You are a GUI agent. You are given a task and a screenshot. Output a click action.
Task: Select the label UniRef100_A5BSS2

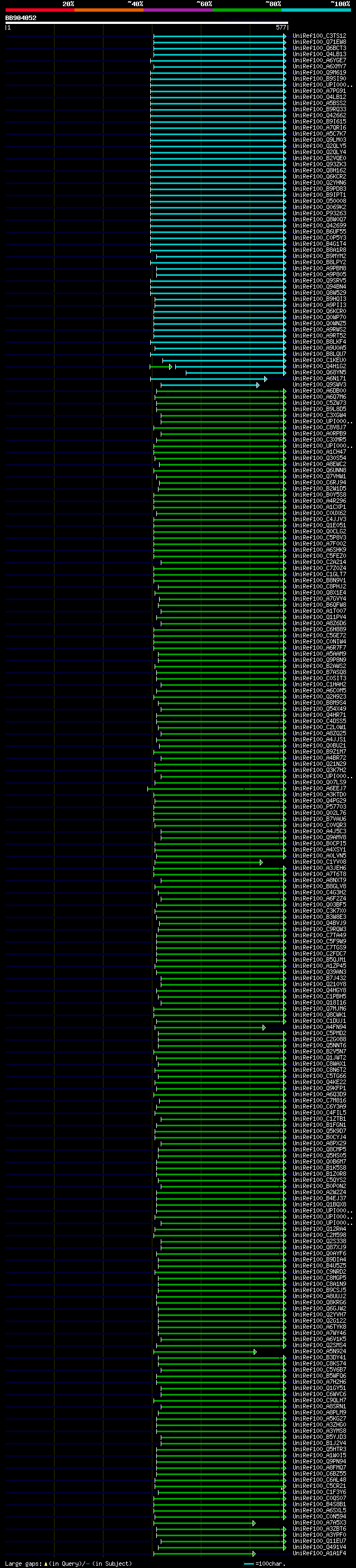(x=319, y=103)
